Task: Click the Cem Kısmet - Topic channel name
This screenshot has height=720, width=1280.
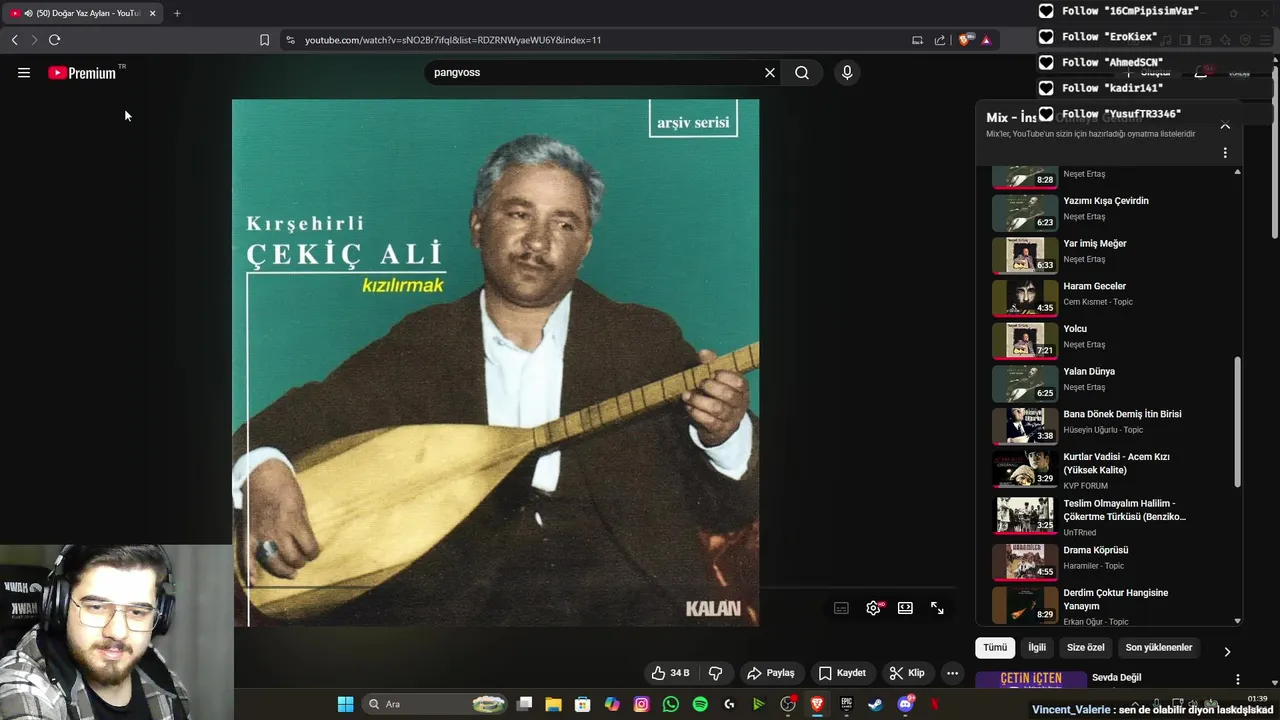Action: click(1098, 302)
